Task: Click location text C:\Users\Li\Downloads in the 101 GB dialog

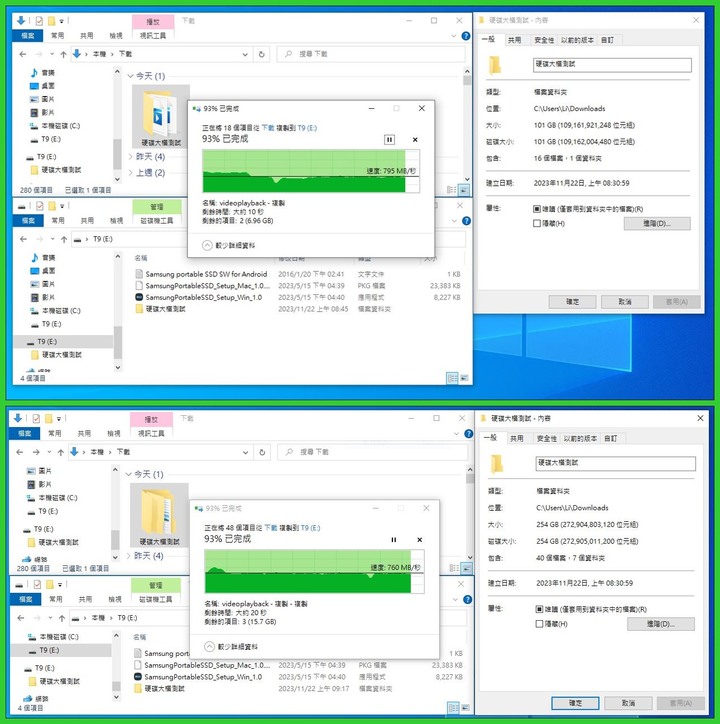Action: click(569, 109)
